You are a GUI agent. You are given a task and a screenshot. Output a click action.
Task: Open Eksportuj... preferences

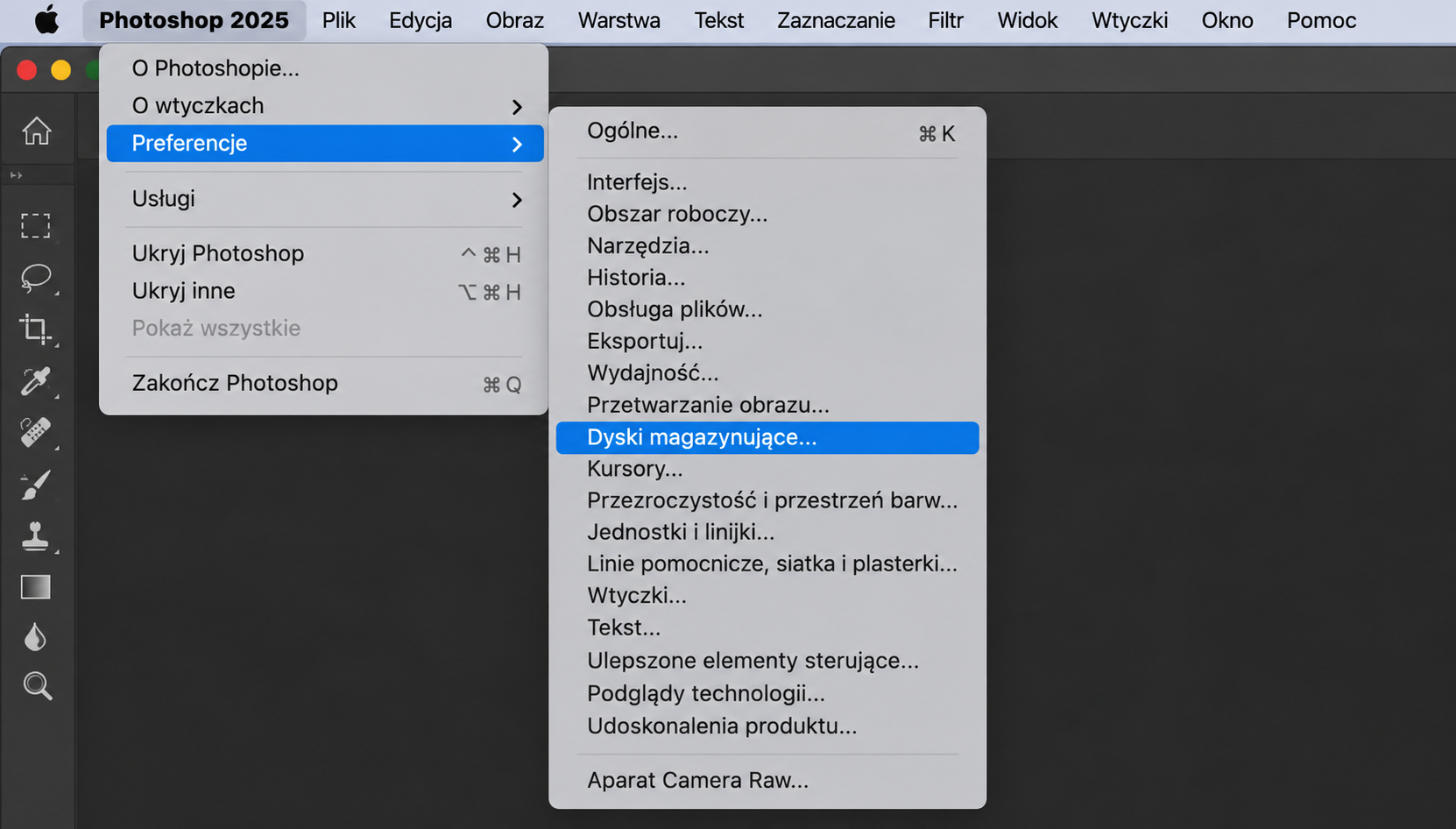[767, 341]
